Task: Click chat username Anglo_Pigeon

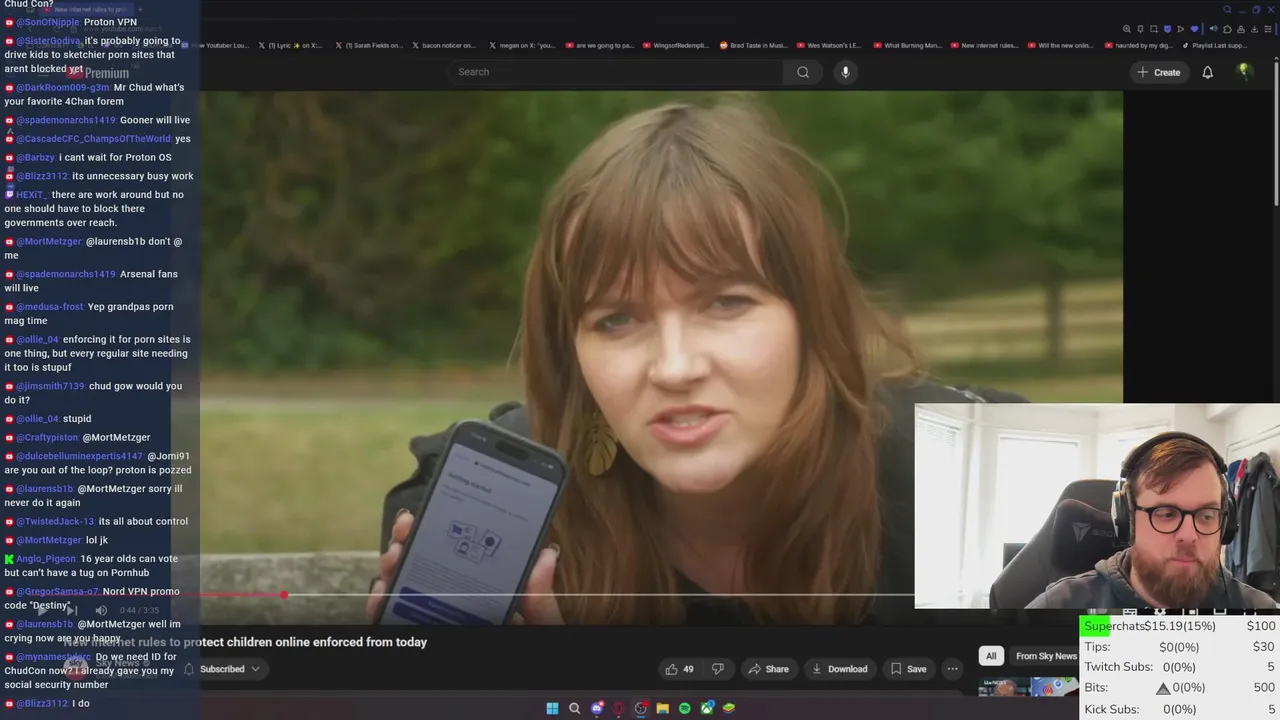Action: pyautogui.click(x=46, y=559)
